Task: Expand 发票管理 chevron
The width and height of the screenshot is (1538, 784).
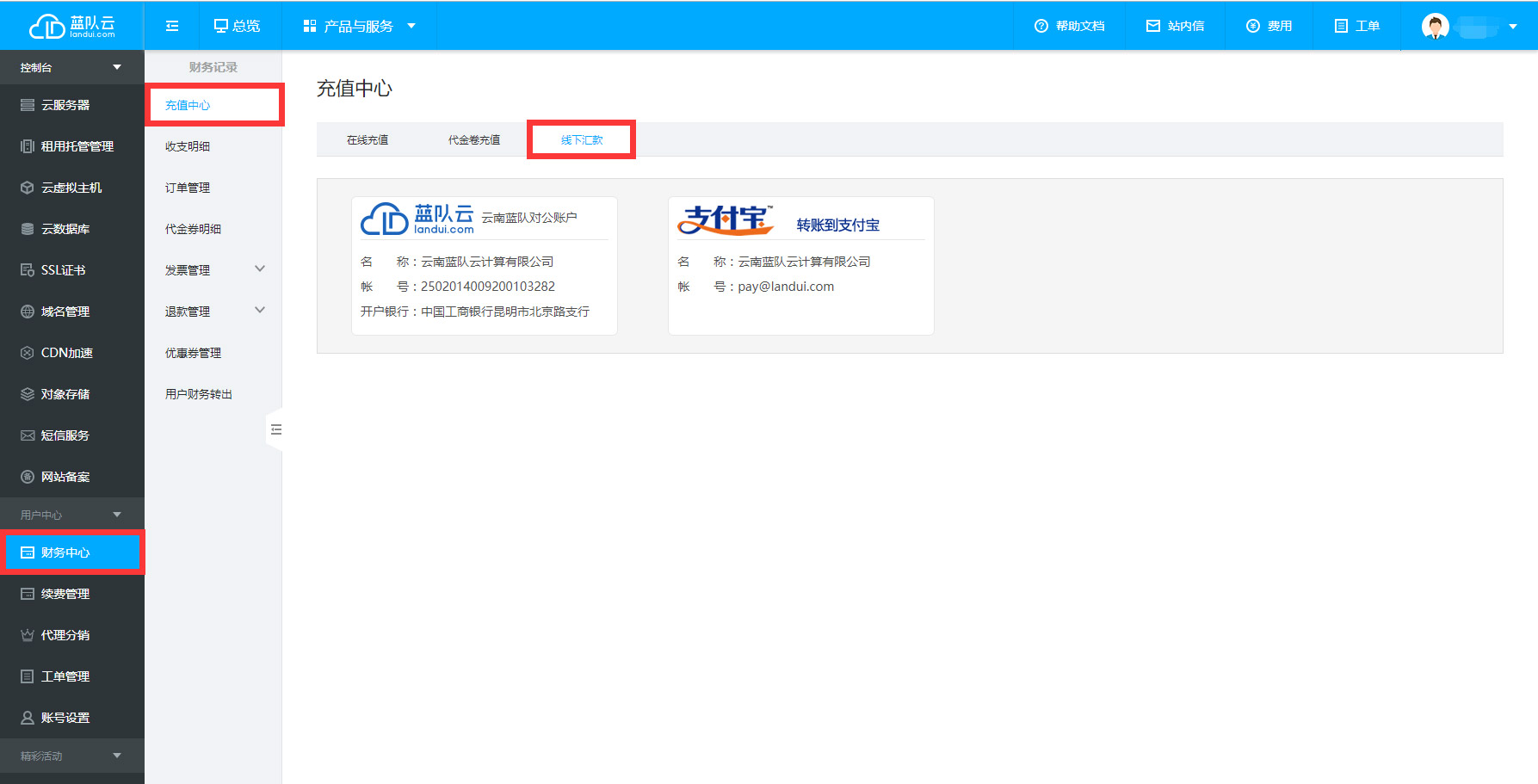Action: tap(260, 269)
